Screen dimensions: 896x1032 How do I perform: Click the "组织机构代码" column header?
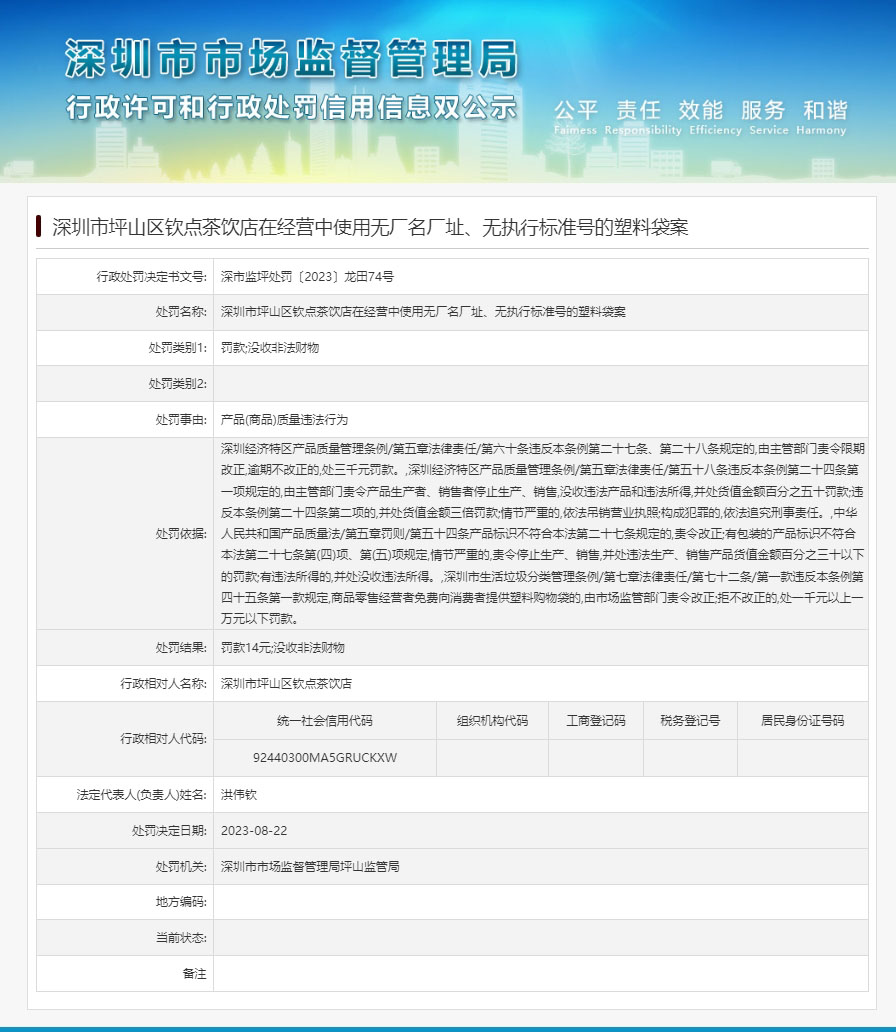pos(492,721)
